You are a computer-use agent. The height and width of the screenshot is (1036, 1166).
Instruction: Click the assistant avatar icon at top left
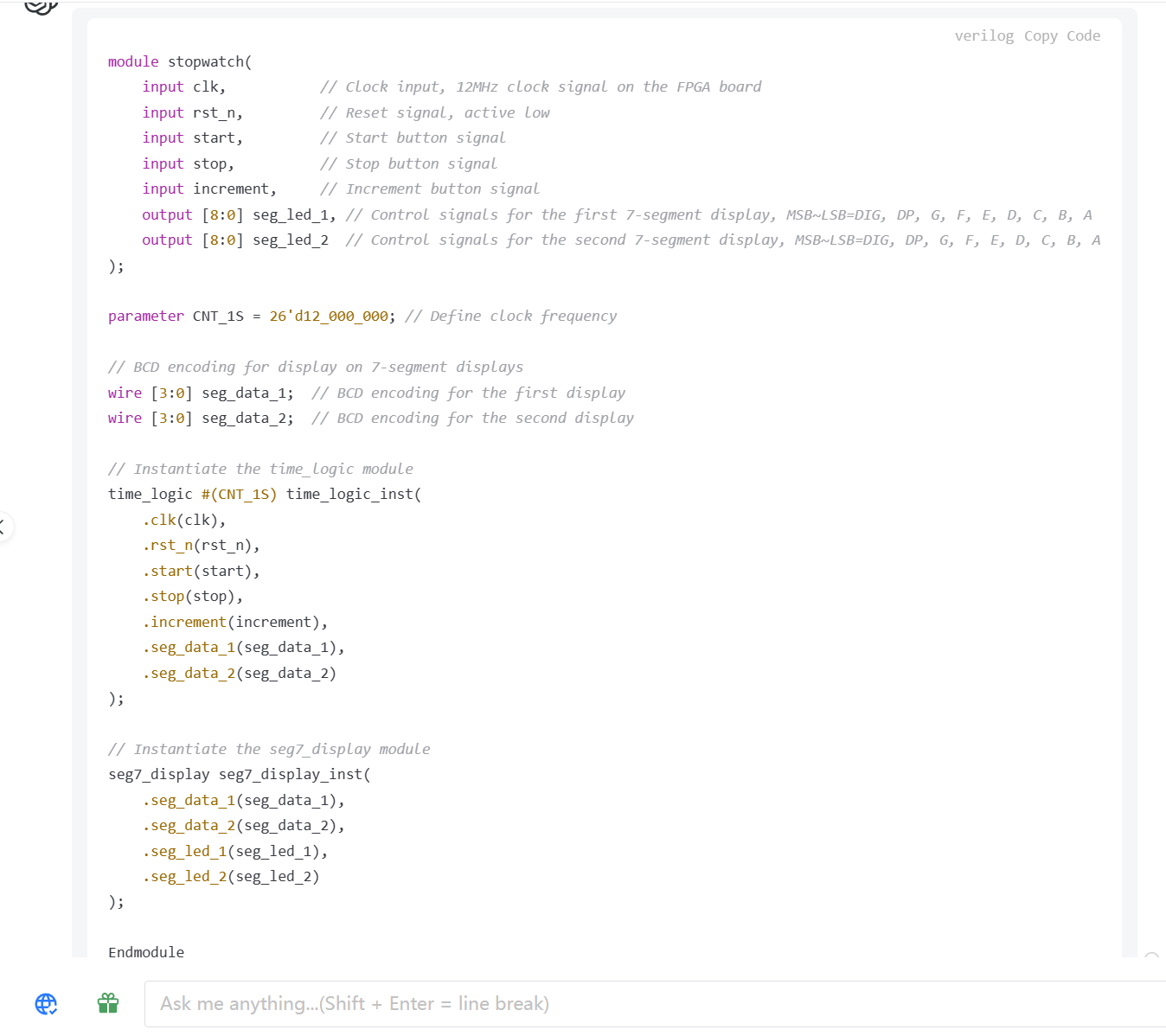point(41,7)
